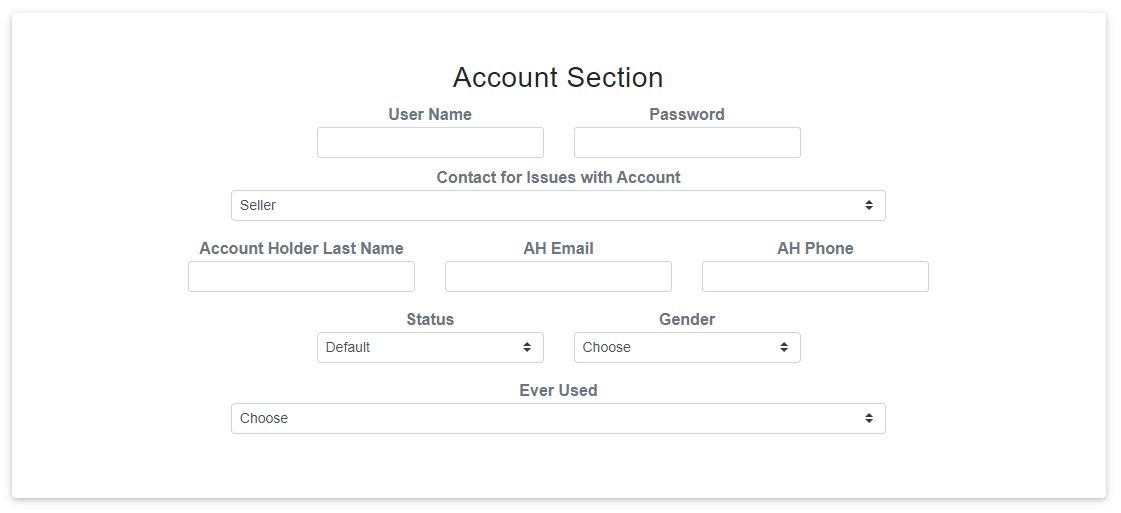1121x513 pixels.
Task: Open the Status dropdown showing Default
Action: click(x=430, y=347)
